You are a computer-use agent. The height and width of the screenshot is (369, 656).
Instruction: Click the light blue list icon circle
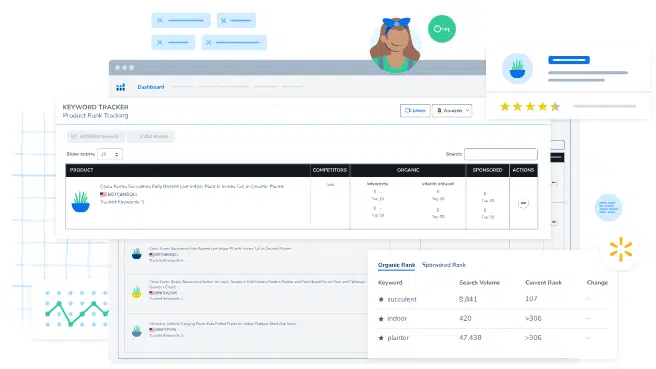pyautogui.click(x=608, y=208)
